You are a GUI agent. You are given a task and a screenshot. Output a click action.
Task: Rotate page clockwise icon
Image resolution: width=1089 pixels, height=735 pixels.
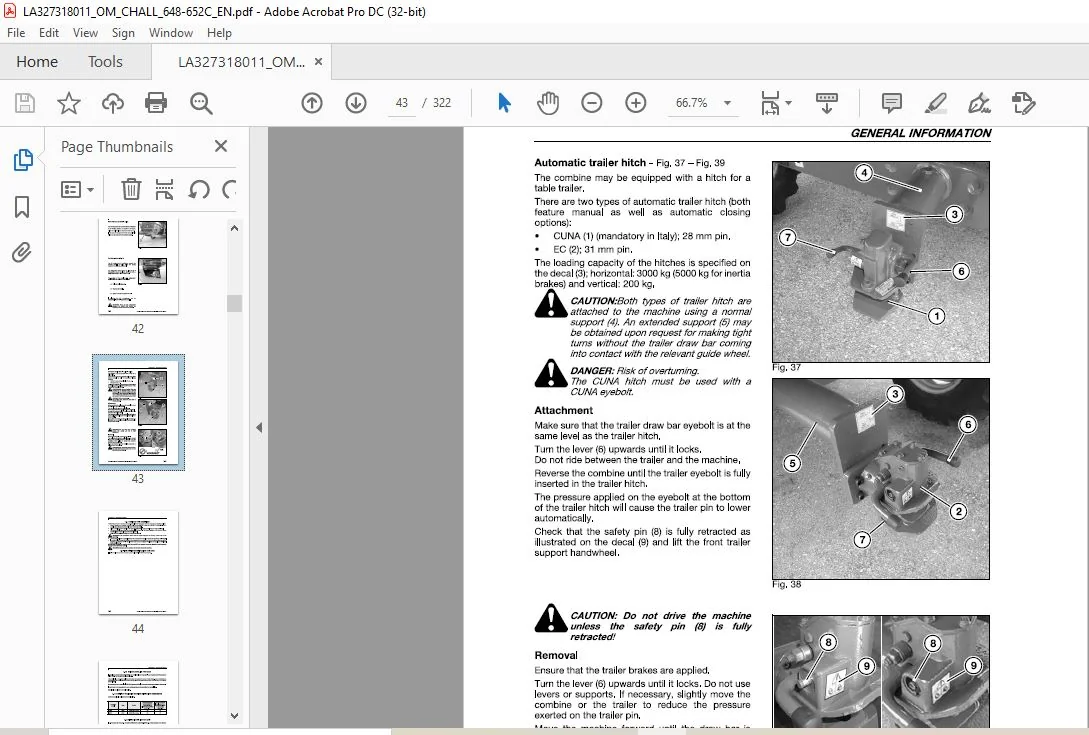pos(229,189)
